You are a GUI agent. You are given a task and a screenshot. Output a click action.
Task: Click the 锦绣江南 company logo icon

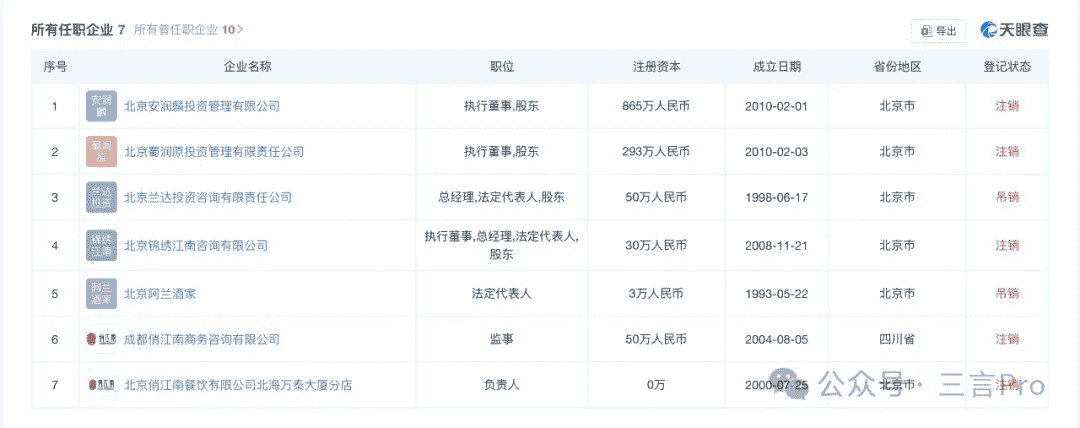click(101, 245)
